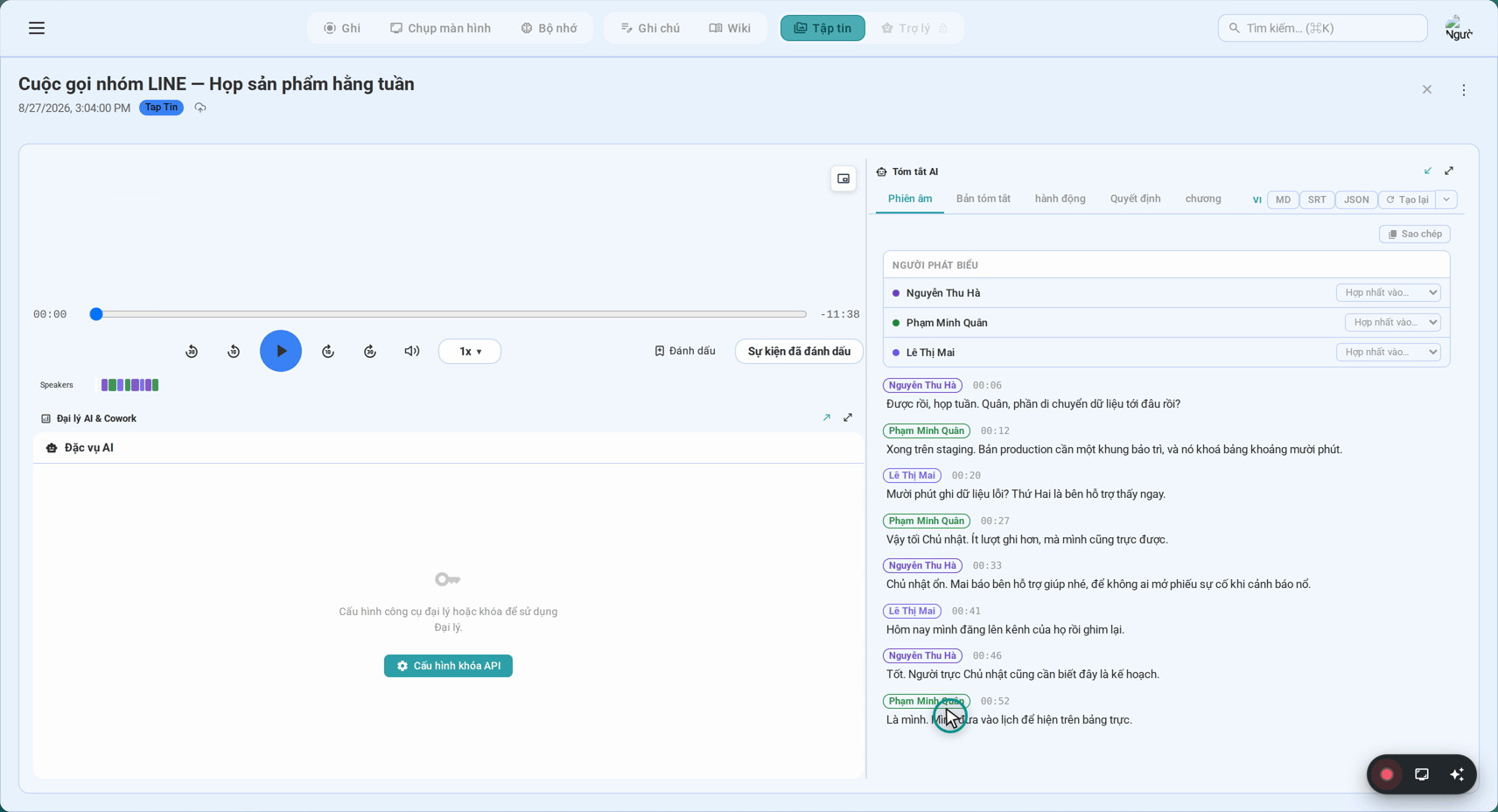Open the 1x playback speed dropdown

click(470, 351)
